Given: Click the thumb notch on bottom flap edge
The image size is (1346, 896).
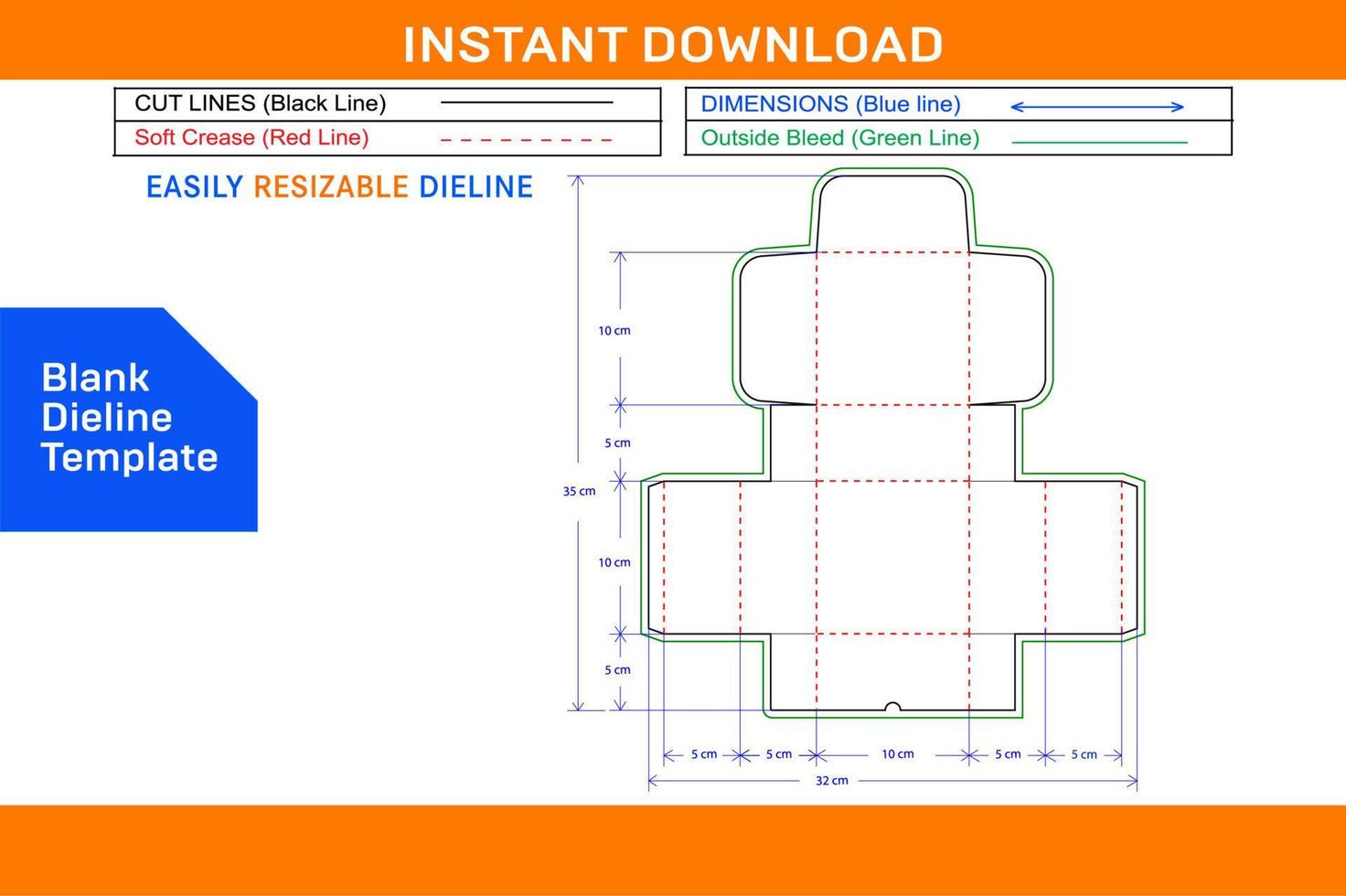Looking at the screenshot, I should pyautogui.click(x=893, y=706).
